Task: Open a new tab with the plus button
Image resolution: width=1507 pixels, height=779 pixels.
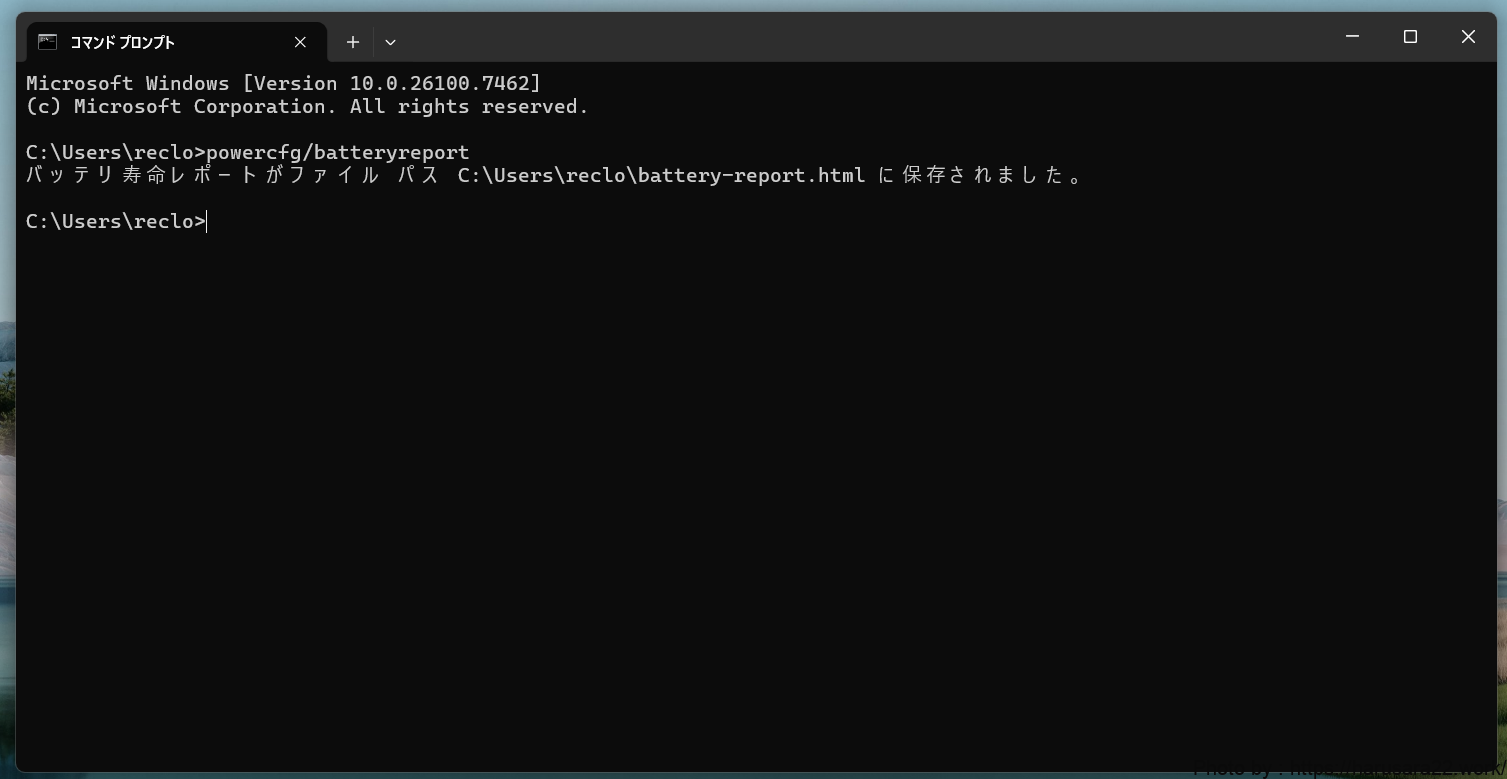Action: [x=352, y=42]
